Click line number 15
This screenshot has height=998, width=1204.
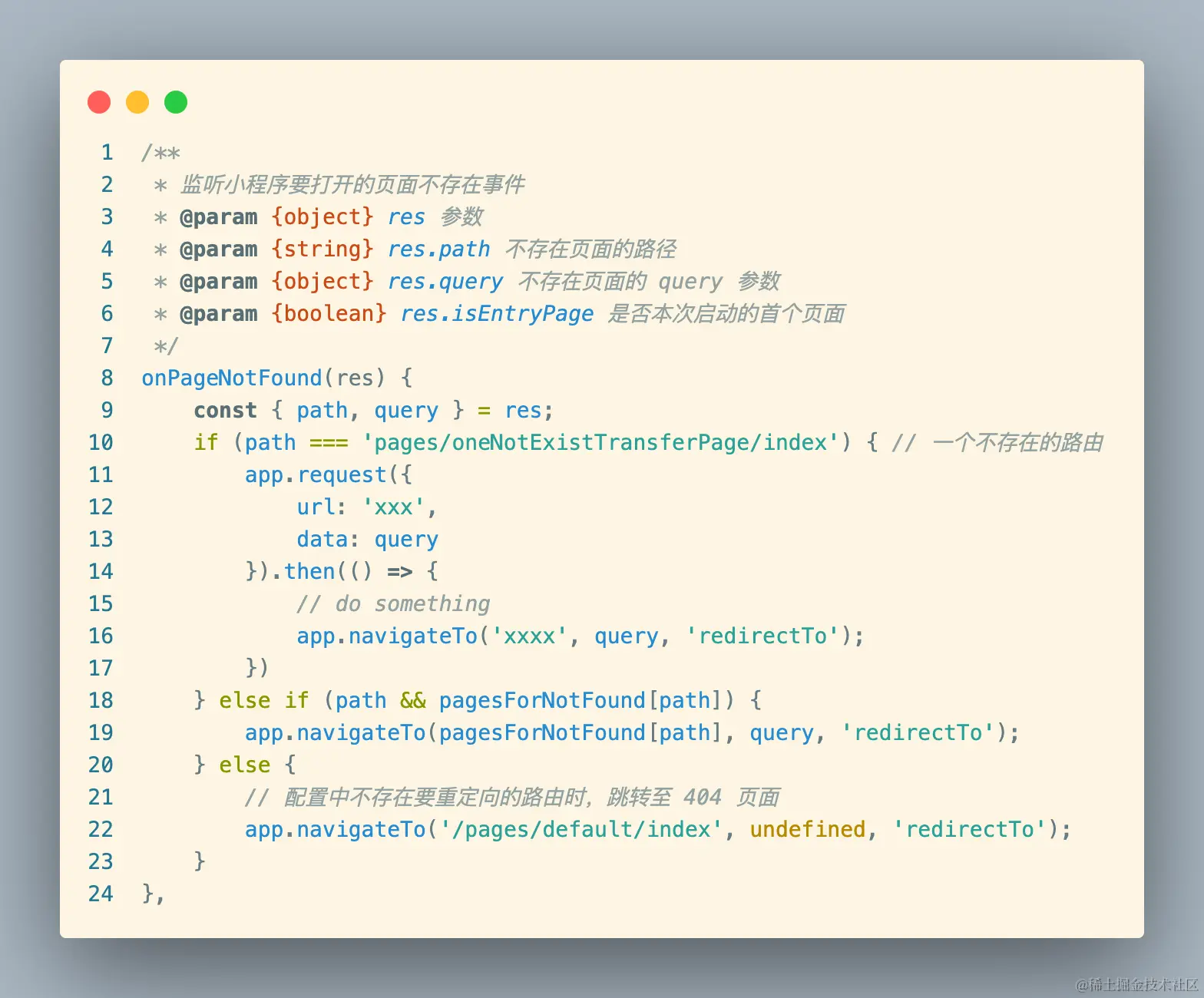tap(101, 603)
